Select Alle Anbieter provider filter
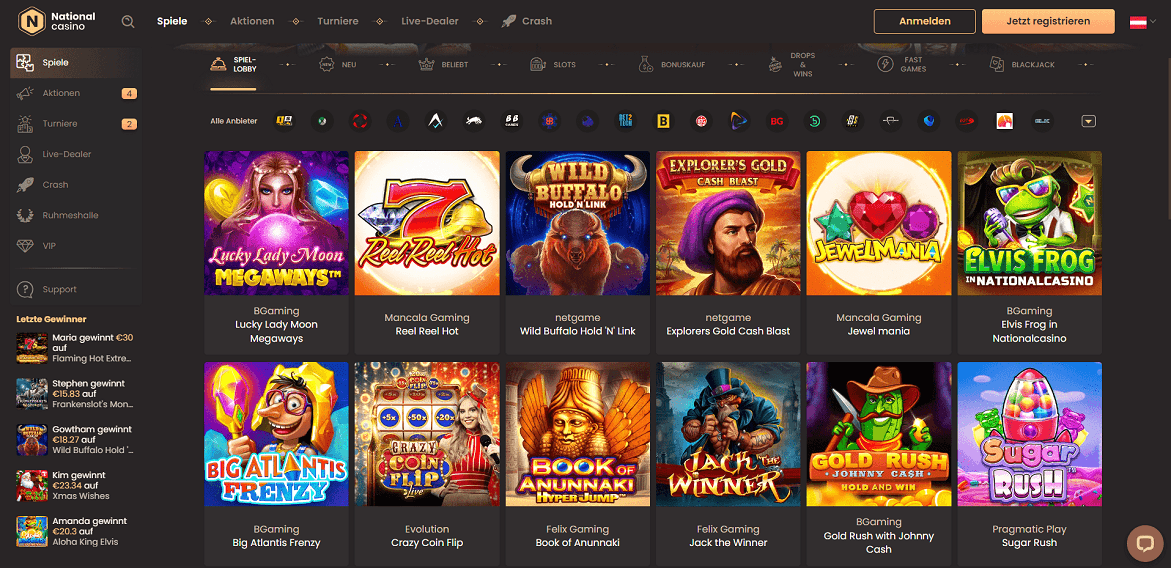Screen dimensions: 1171x568 pos(233,121)
